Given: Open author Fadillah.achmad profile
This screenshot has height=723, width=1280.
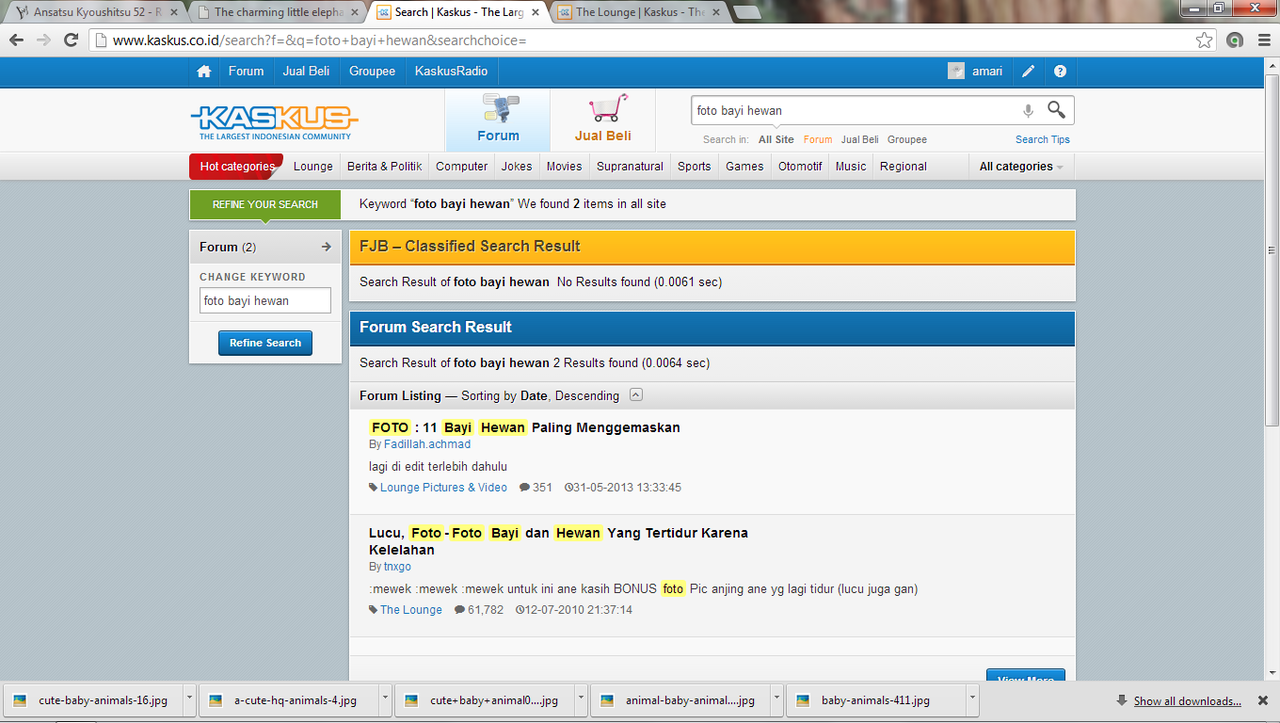Looking at the screenshot, I should 427,444.
